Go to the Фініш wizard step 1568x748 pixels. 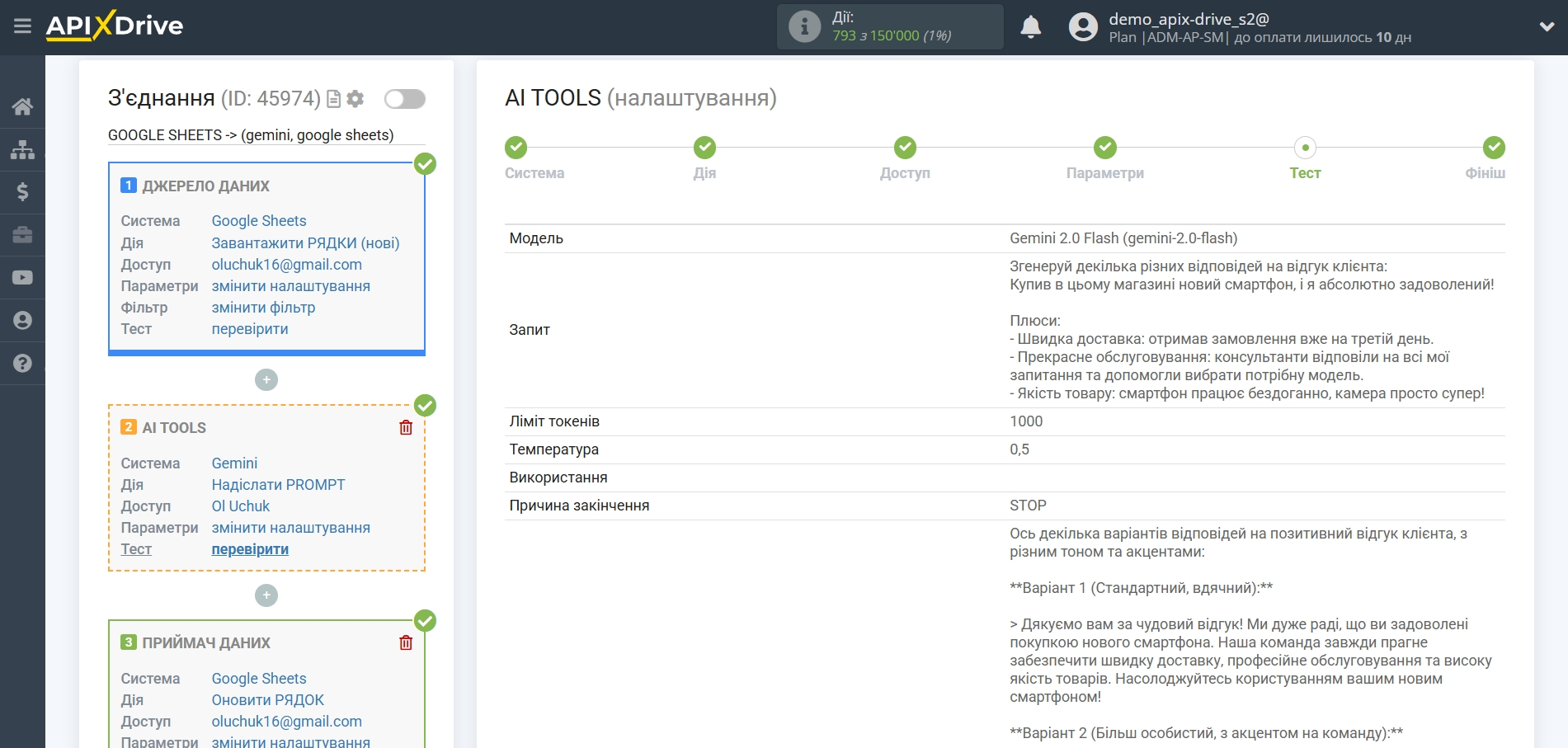tap(1494, 148)
